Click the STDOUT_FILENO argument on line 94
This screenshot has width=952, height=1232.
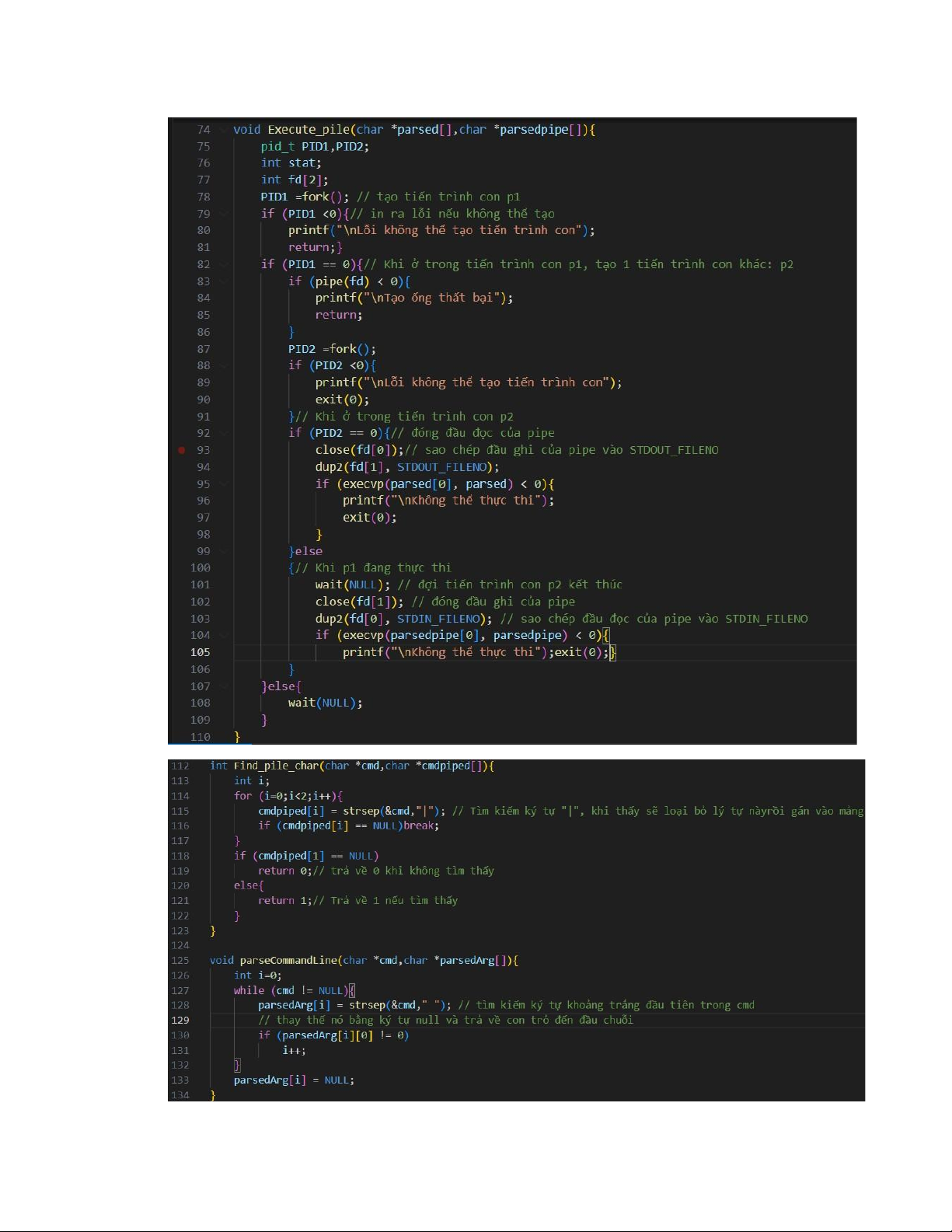pyautogui.click(x=442, y=467)
